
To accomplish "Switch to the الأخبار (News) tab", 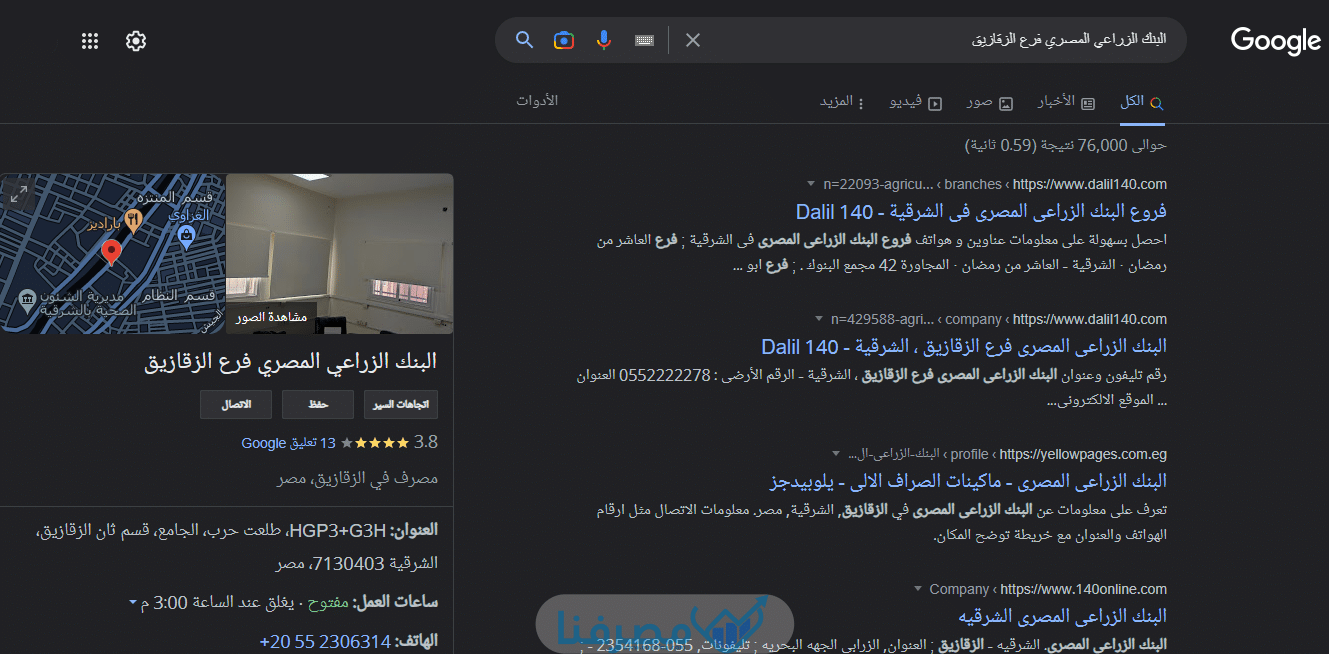I will (1066, 101).
